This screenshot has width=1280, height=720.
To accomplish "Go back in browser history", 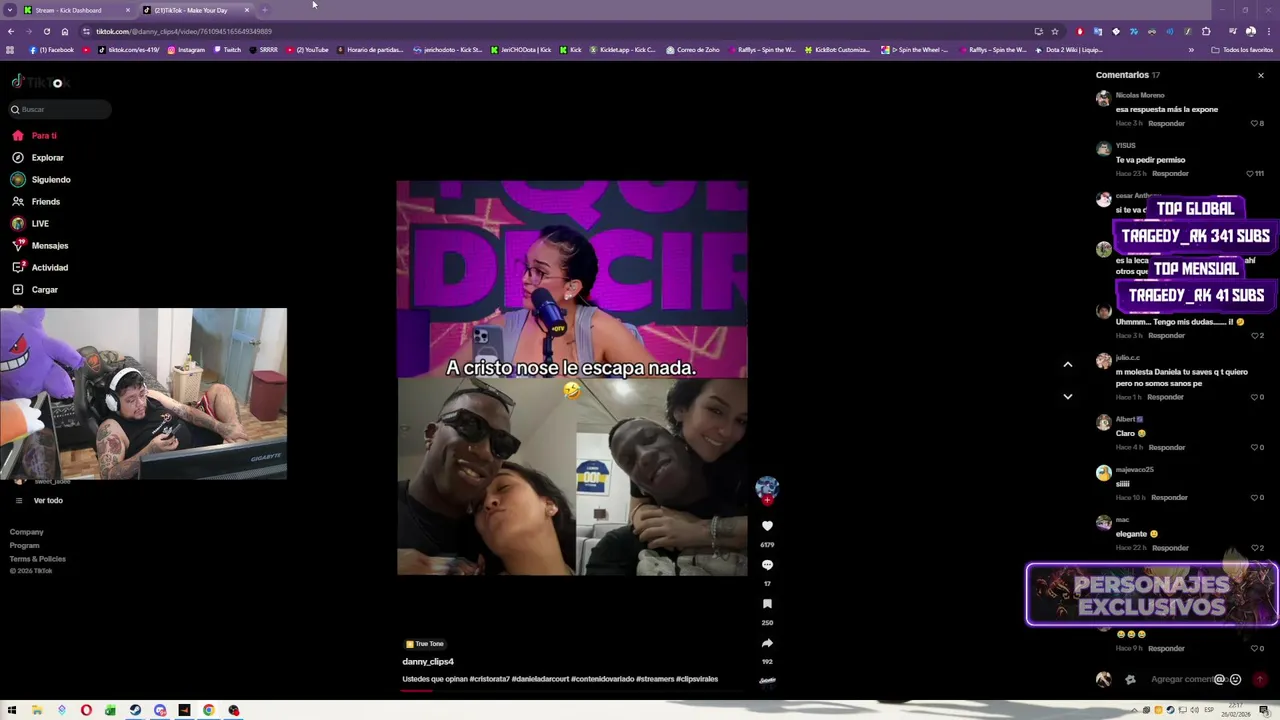I will pos(11,31).
